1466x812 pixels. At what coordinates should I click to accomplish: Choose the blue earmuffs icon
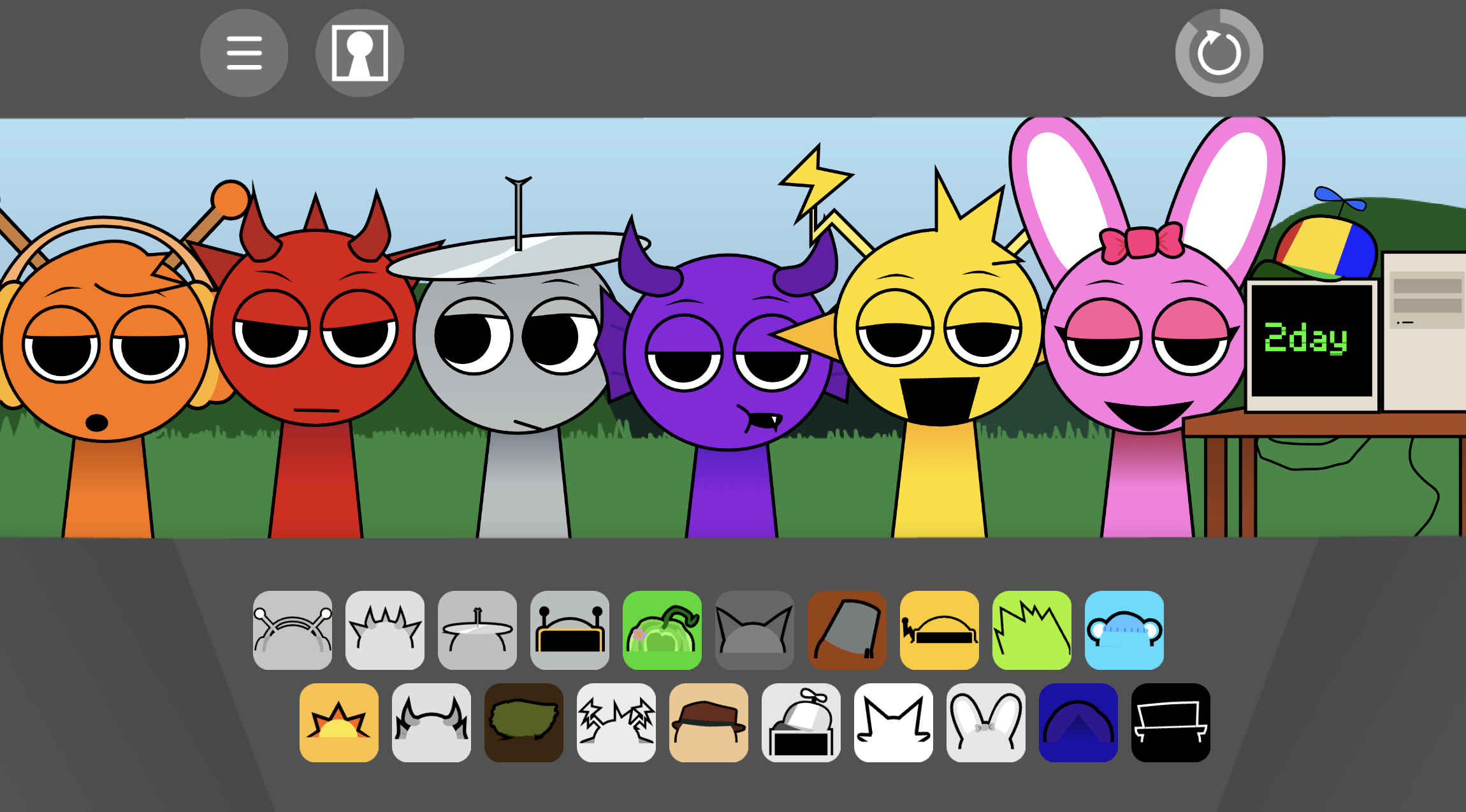click(x=1124, y=630)
